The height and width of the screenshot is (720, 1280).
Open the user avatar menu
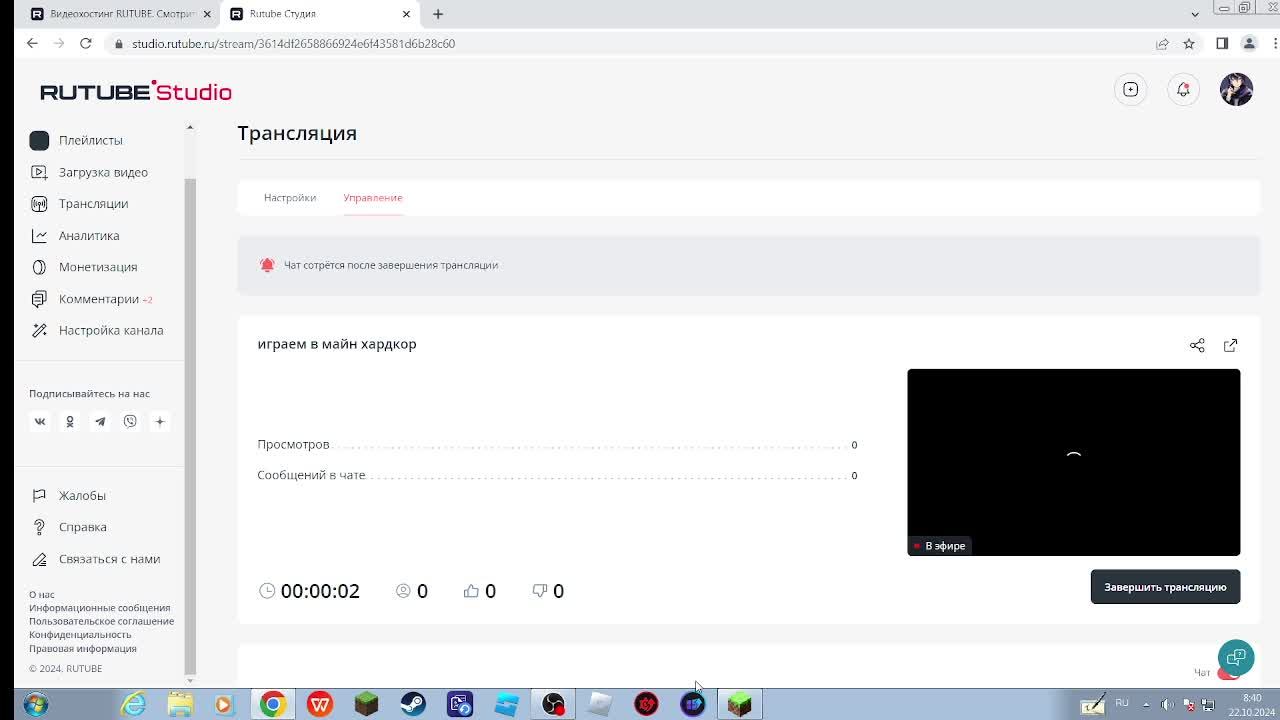[x=1236, y=90]
